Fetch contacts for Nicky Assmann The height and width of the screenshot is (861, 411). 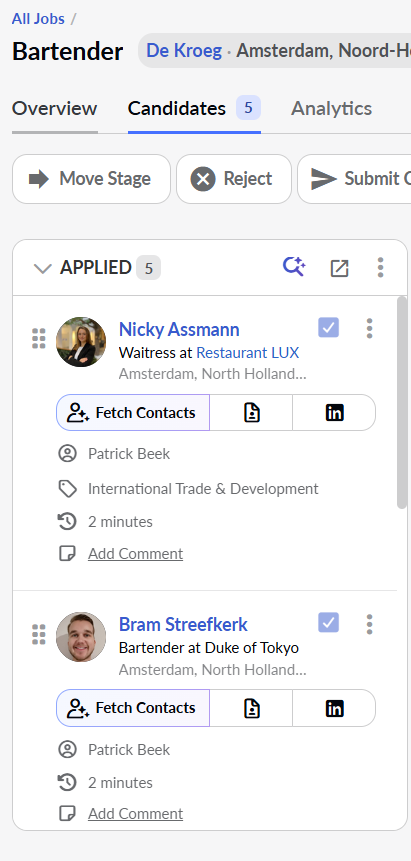point(132,412)
